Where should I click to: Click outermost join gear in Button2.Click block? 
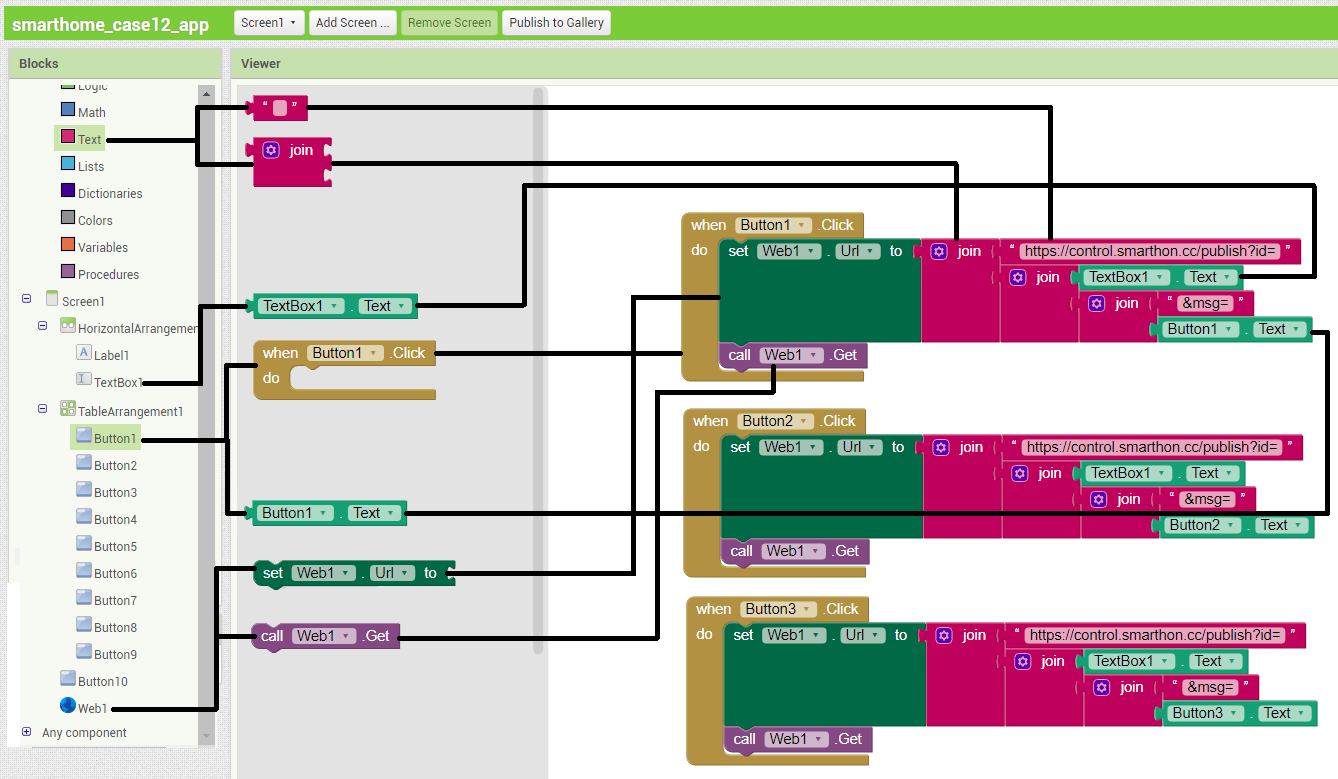tap(941, 447)
